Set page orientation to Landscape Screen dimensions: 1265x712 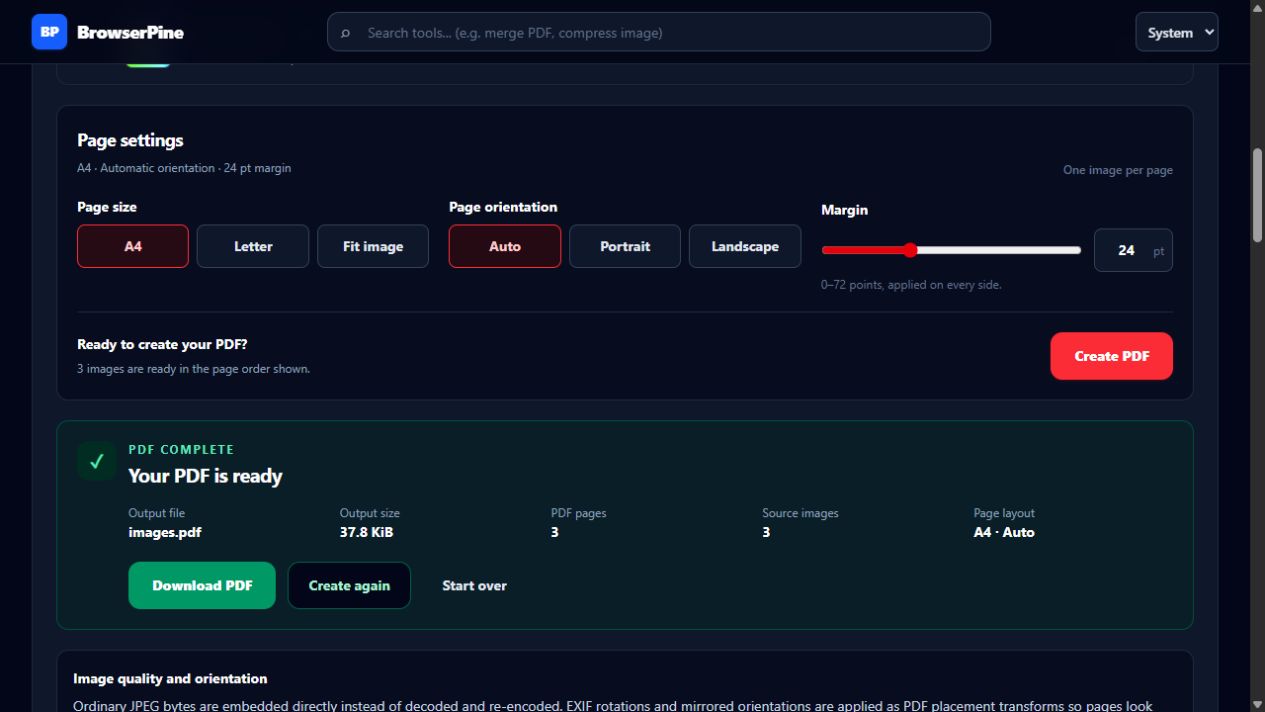click(x=745, y=246)
